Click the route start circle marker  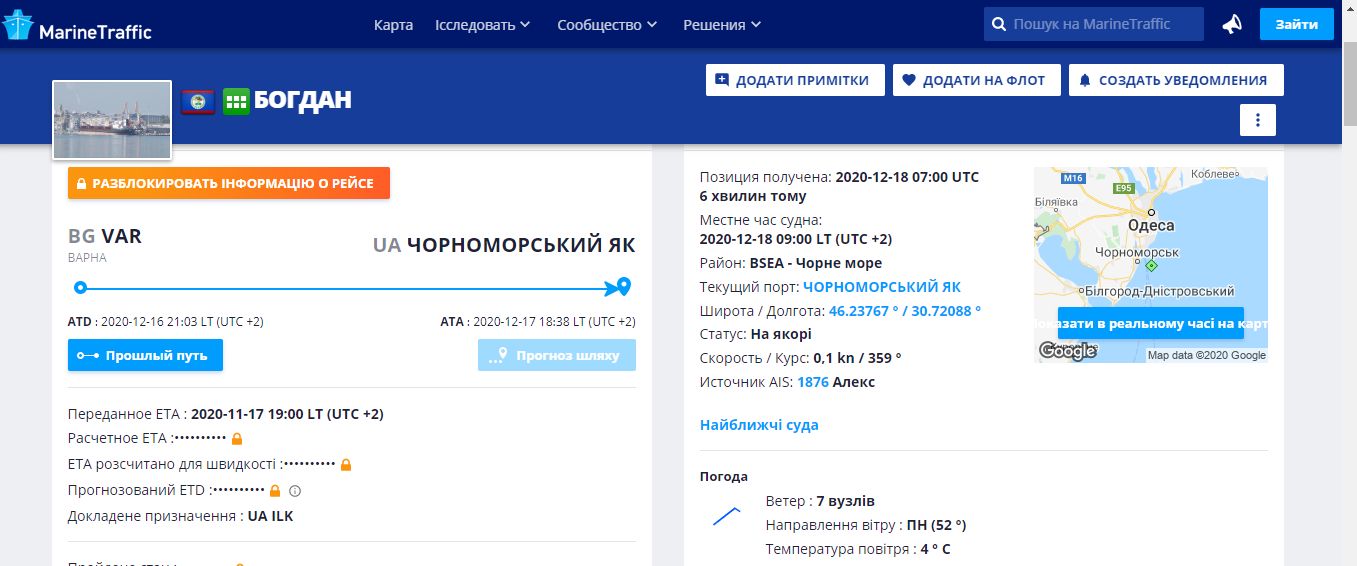(80, 288)
